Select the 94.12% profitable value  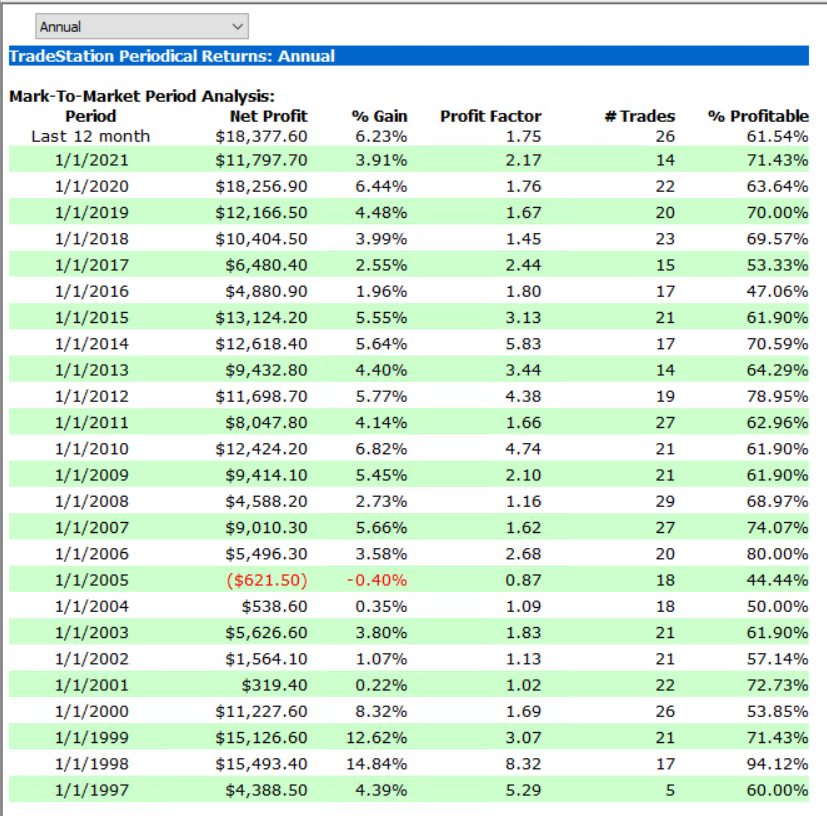pyautogui.click(x=774, y=764)
